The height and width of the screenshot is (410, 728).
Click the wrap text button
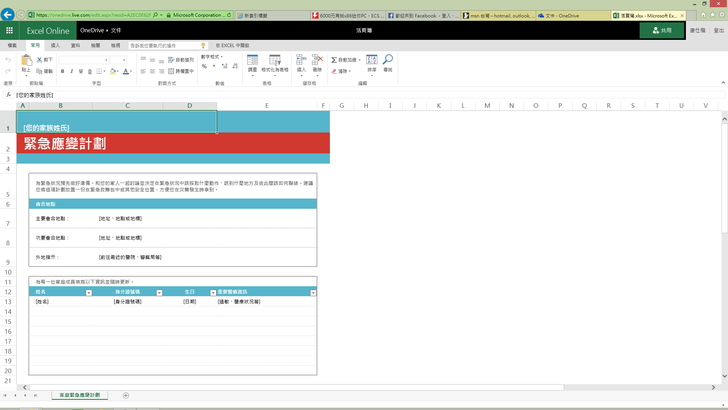click(181, 60)
